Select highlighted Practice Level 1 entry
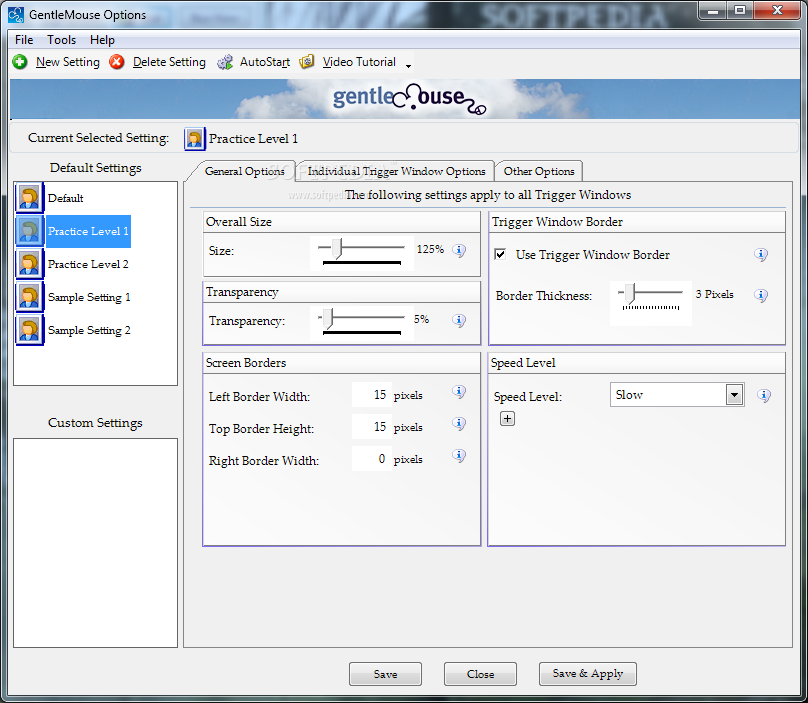 point(88,231)
